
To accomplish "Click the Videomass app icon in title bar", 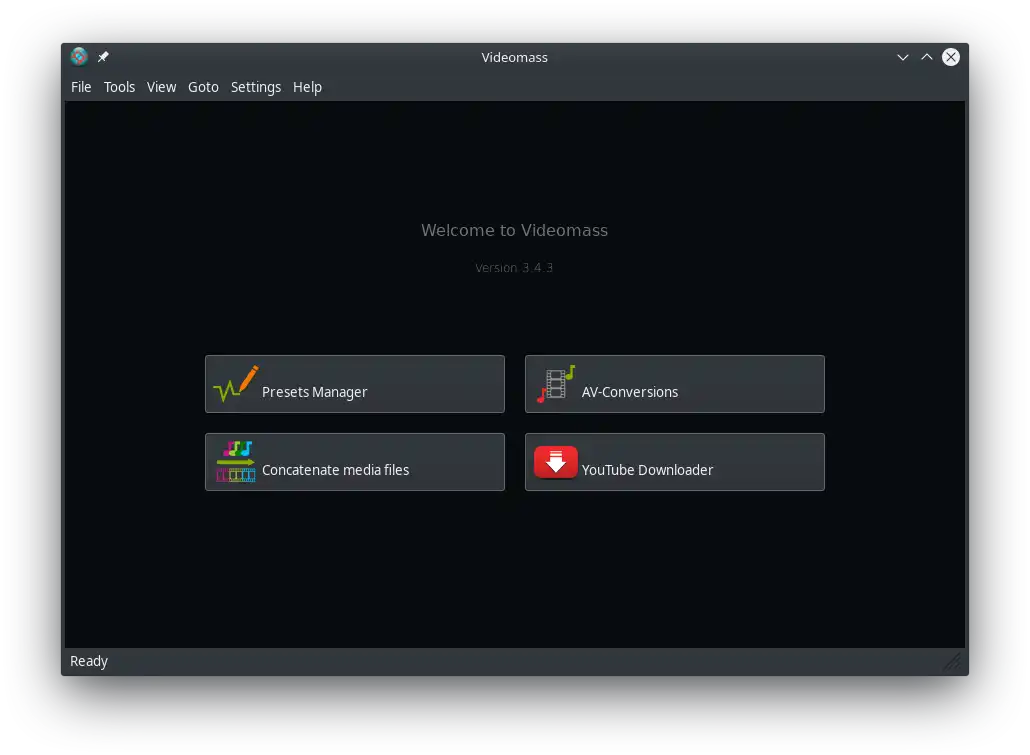I will click(79, 57).
